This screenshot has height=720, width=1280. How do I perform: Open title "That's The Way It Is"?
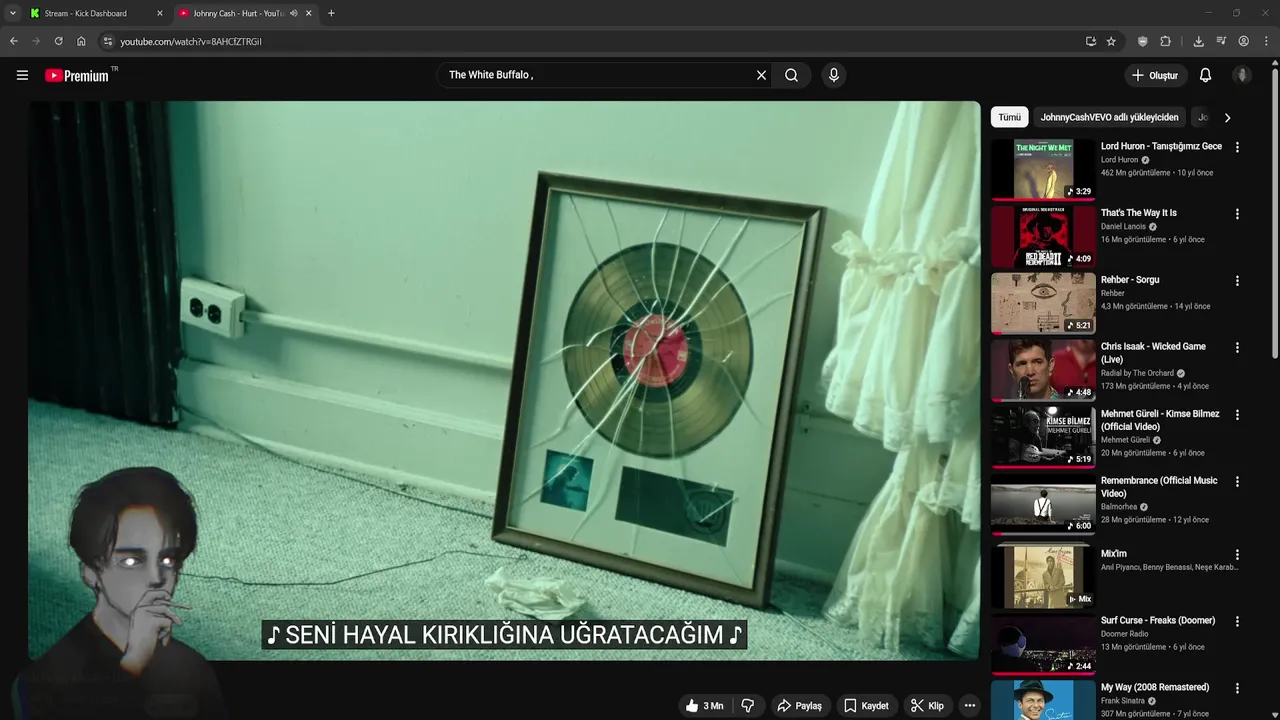pyautogui.click(x=1138, y=213)
